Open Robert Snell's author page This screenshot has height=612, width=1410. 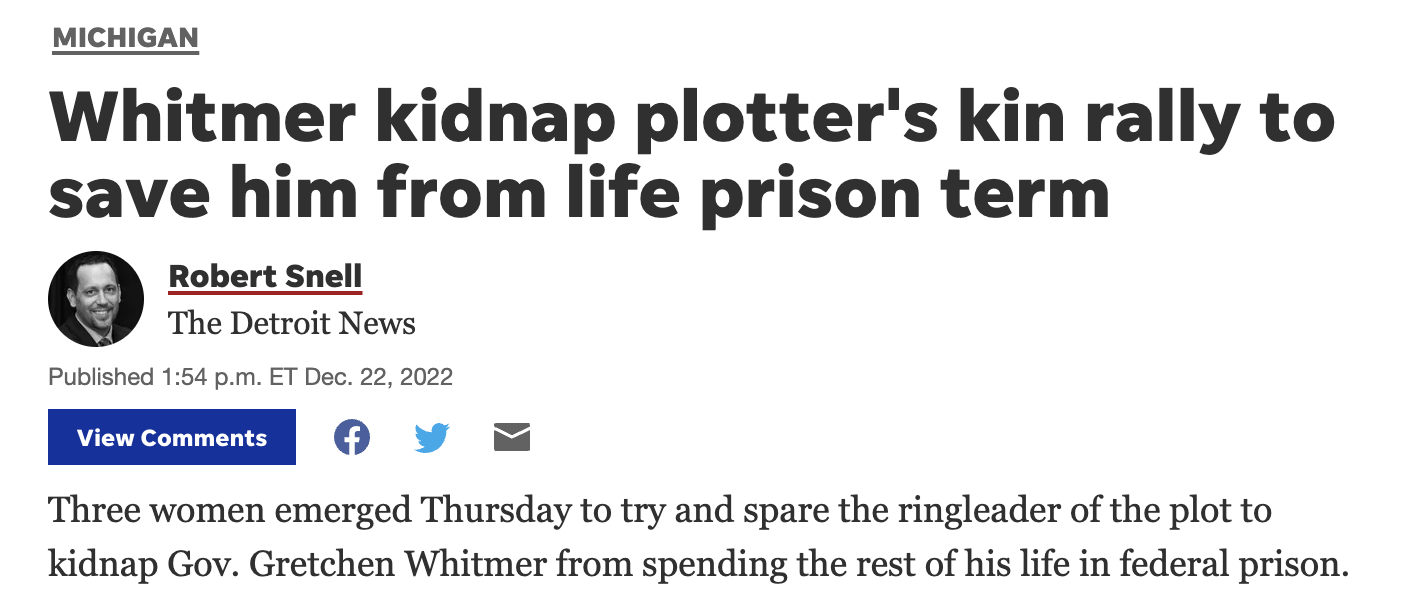pos(265,275)
